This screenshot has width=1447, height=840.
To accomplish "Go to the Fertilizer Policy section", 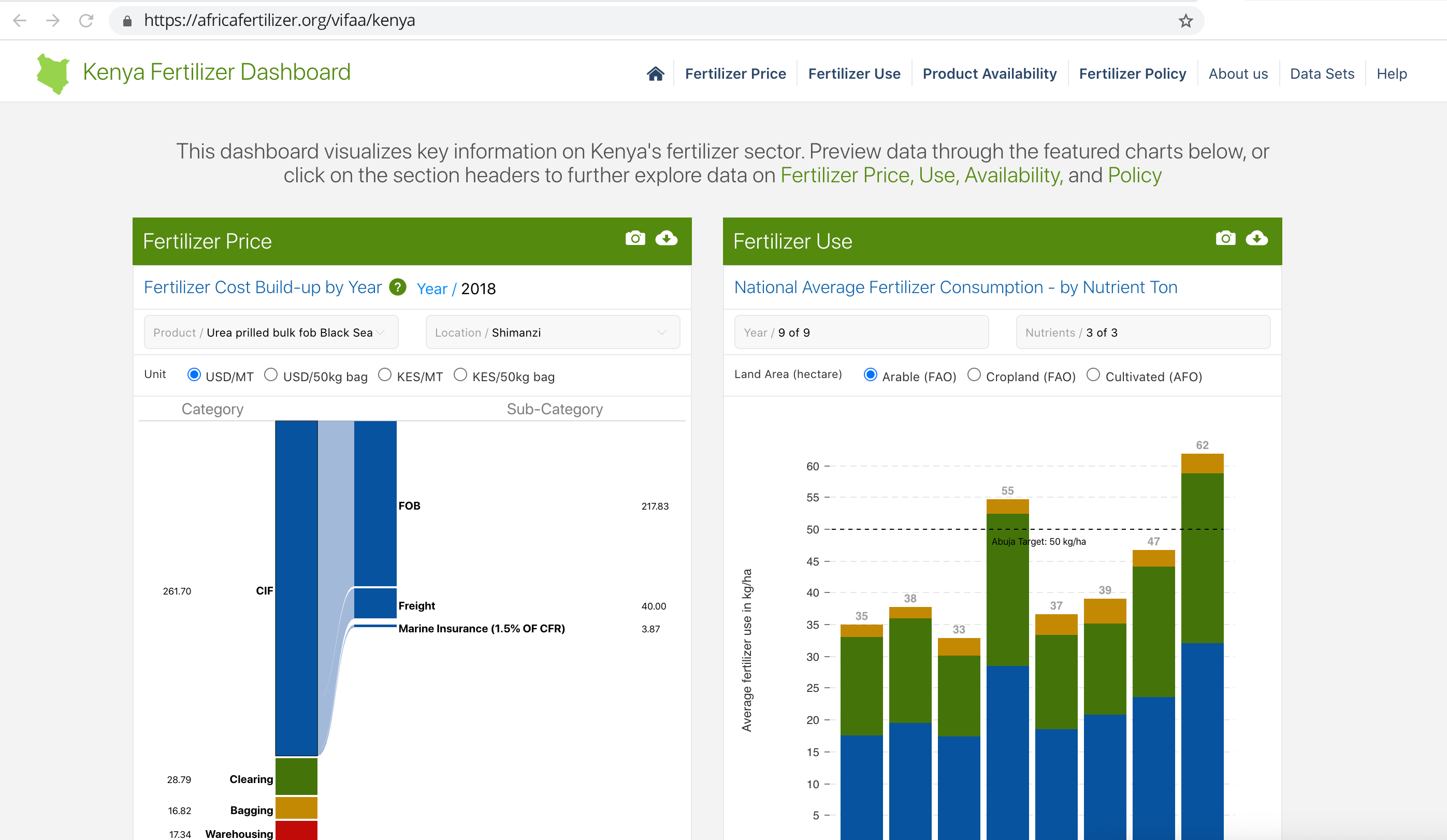I will coord(1132,74).
